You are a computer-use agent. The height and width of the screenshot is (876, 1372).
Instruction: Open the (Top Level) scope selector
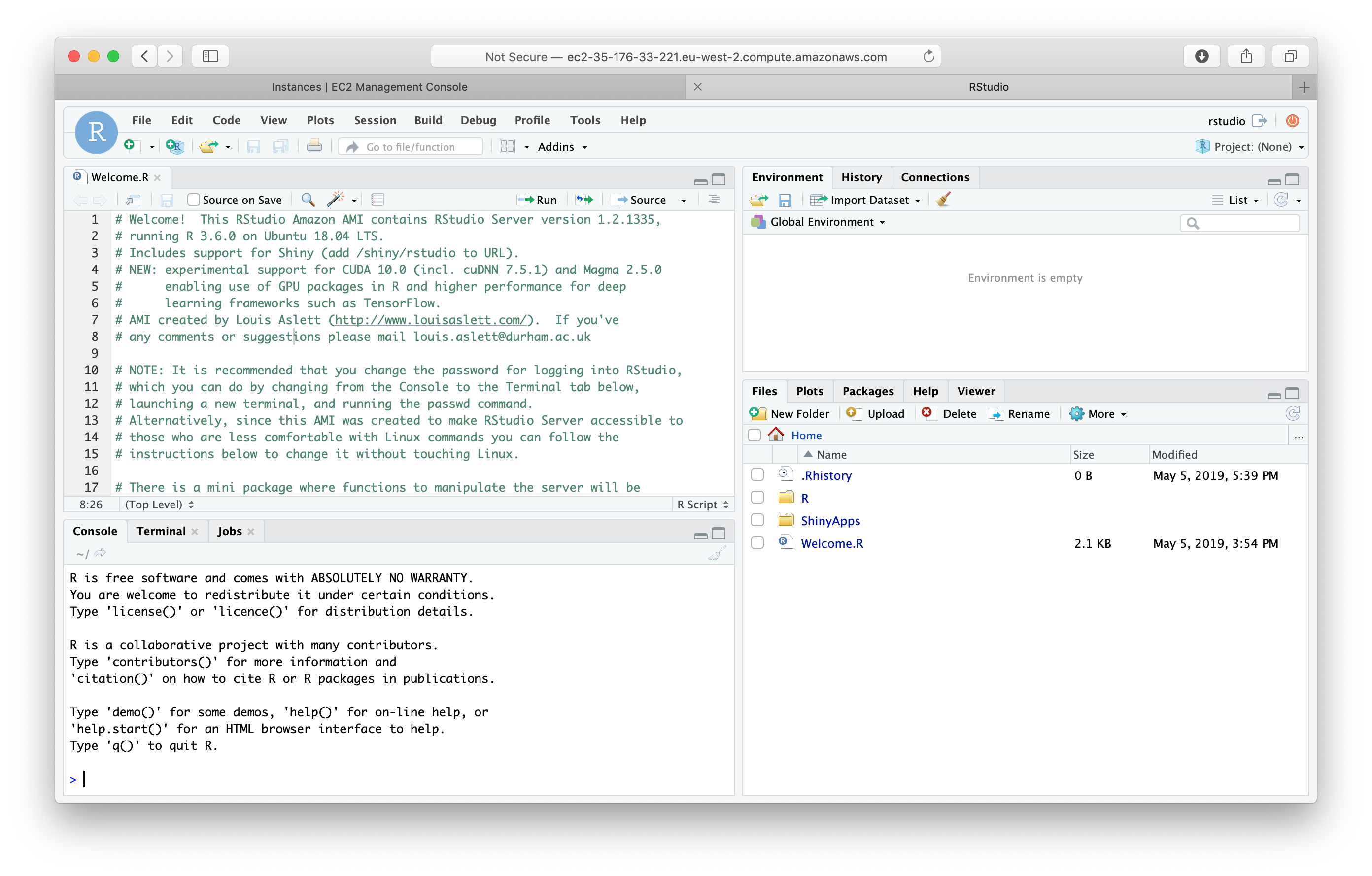coord(160,505)
